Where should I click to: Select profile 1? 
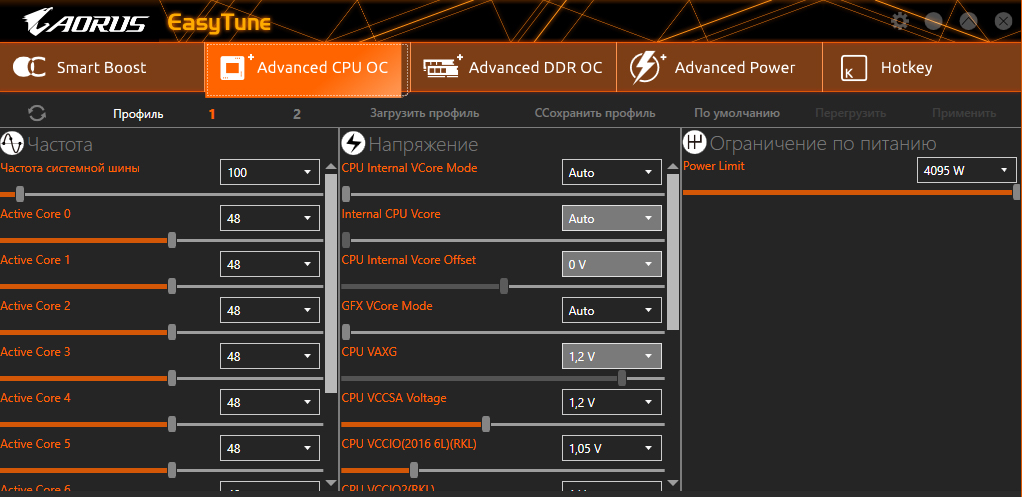click(x=212, y=114)
